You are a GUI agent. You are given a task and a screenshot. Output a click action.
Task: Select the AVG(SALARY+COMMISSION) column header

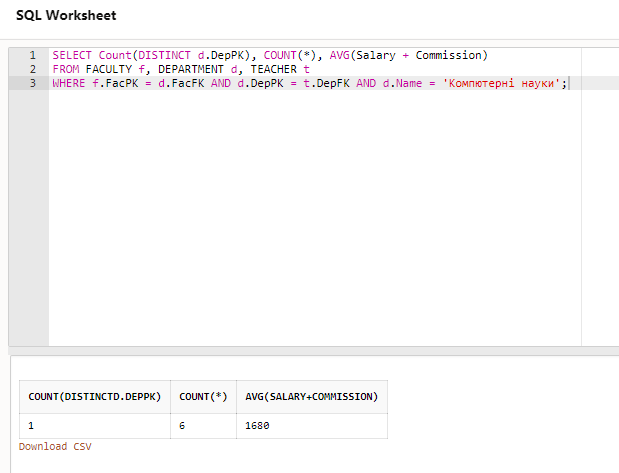click(311, 397)
